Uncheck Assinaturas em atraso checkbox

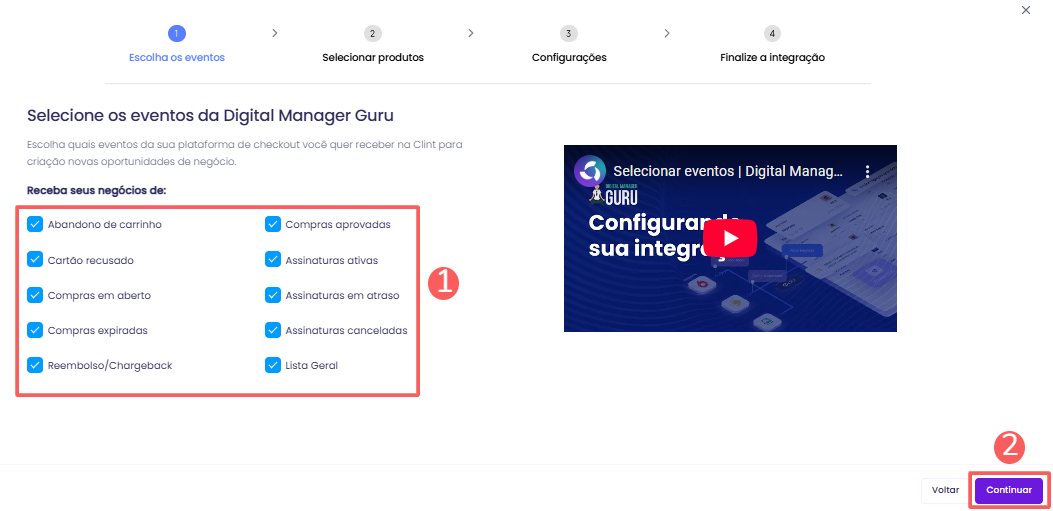click(273, 295)
